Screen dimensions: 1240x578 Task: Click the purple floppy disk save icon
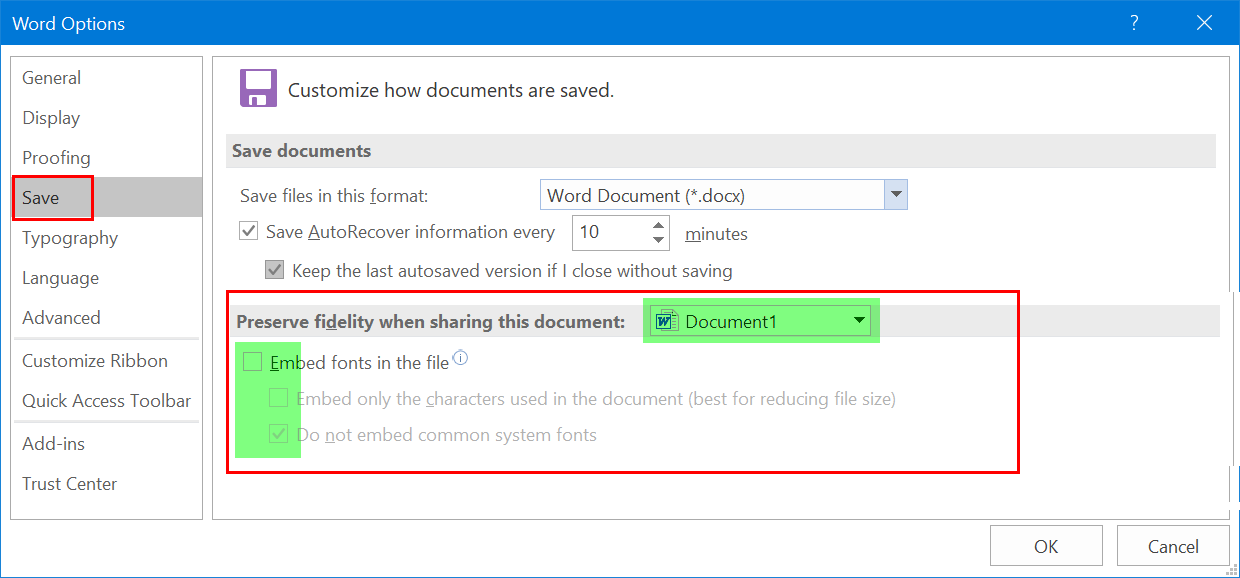(x=258, y=89)
